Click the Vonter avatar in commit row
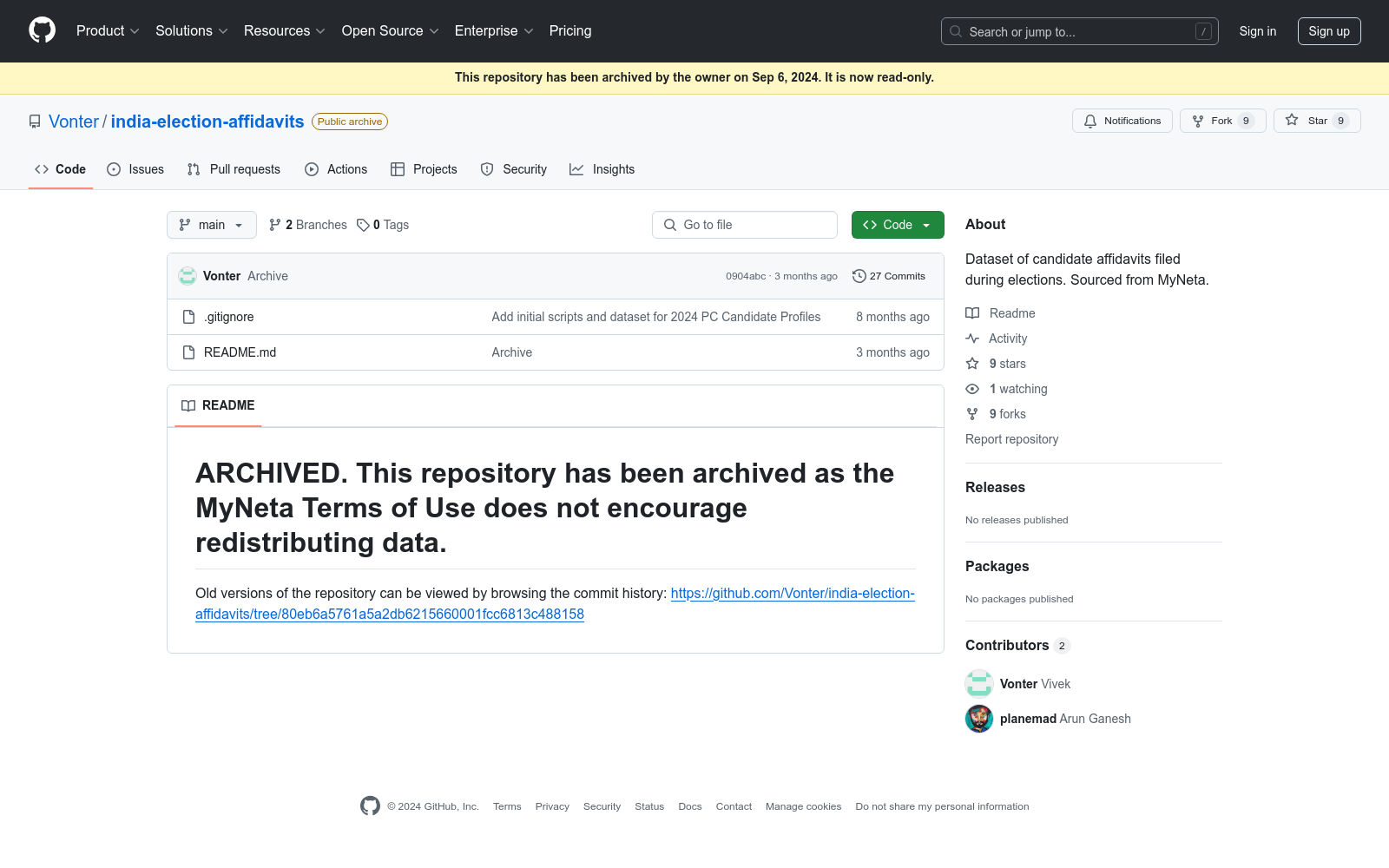1389x868 pixels. pos(188,276)
